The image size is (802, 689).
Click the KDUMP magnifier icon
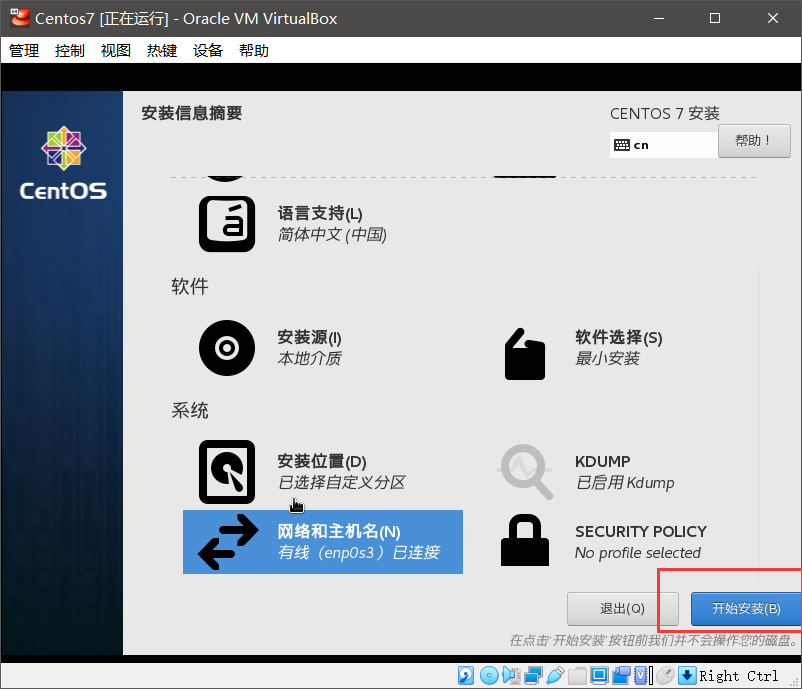[525, 472]
